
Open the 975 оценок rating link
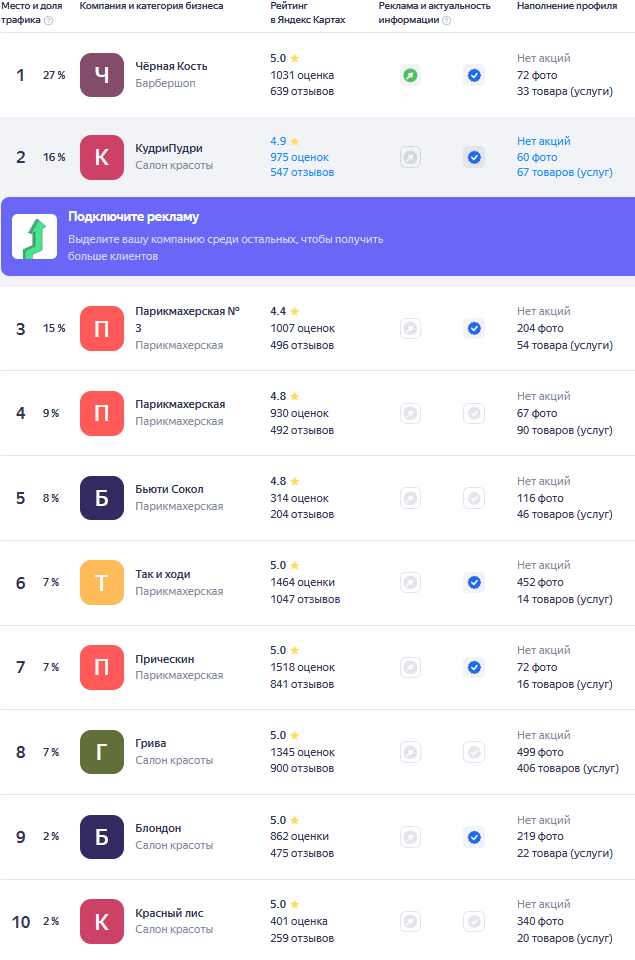click(x=299, y=157)
